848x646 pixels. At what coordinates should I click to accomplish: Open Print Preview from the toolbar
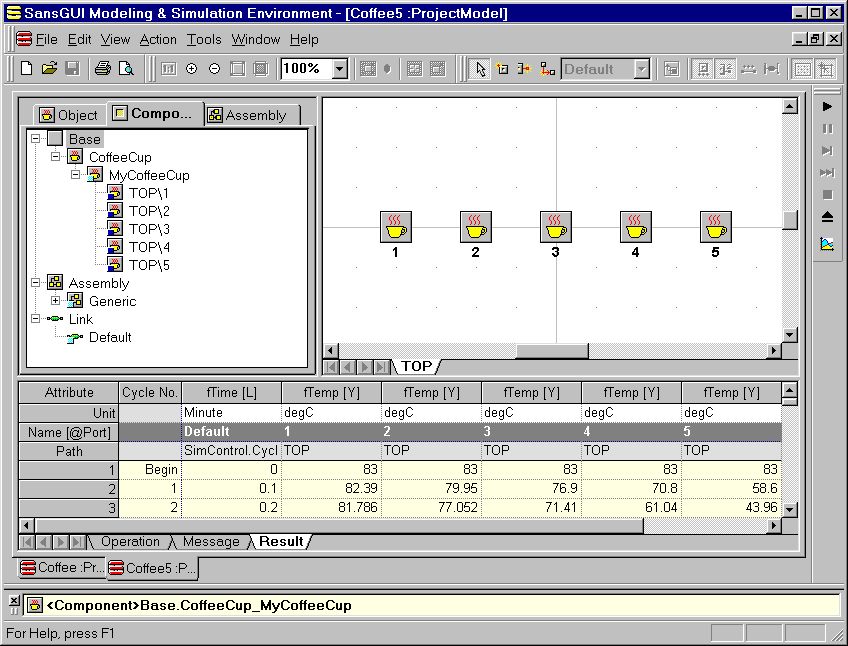[126, 69]
